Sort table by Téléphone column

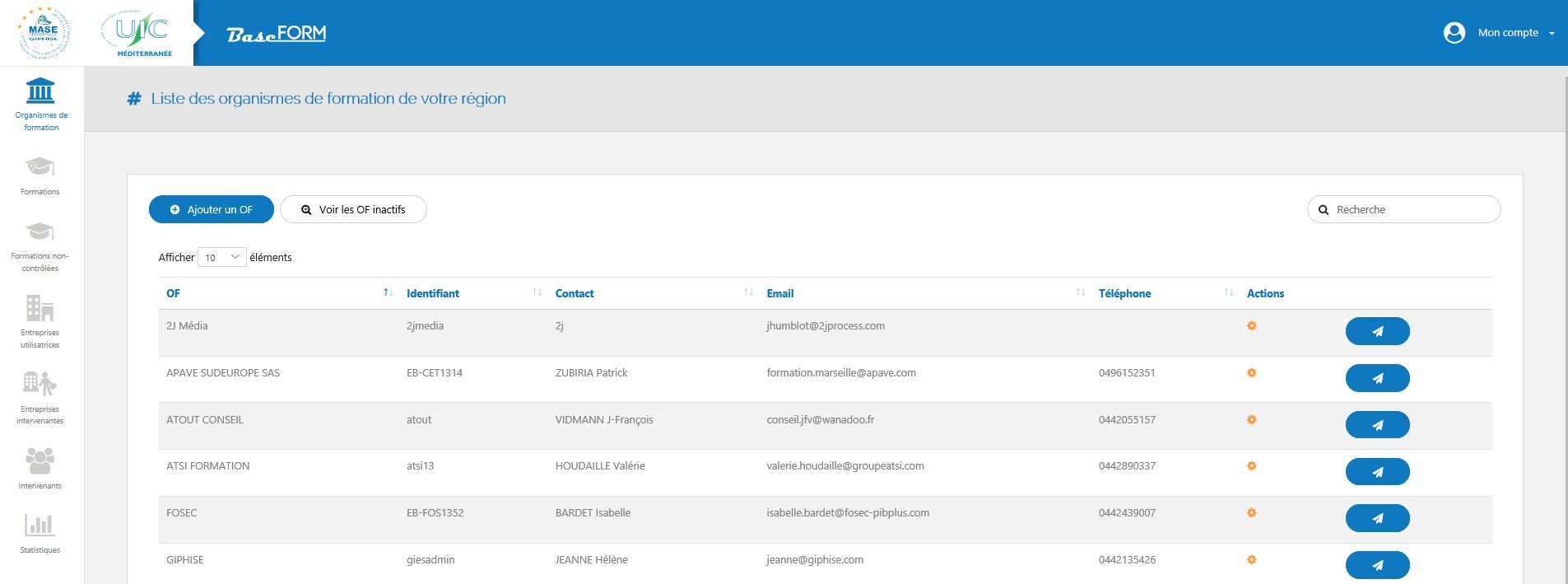(x=1124, y=293)
